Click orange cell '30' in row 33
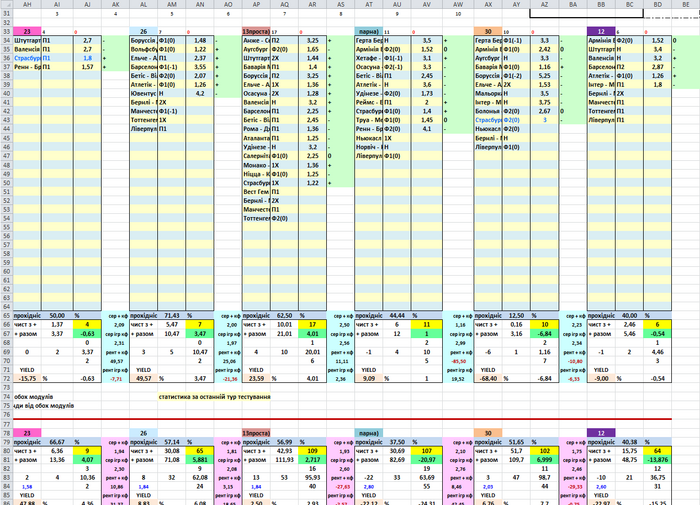700x505 pixels. pos(488,32)
